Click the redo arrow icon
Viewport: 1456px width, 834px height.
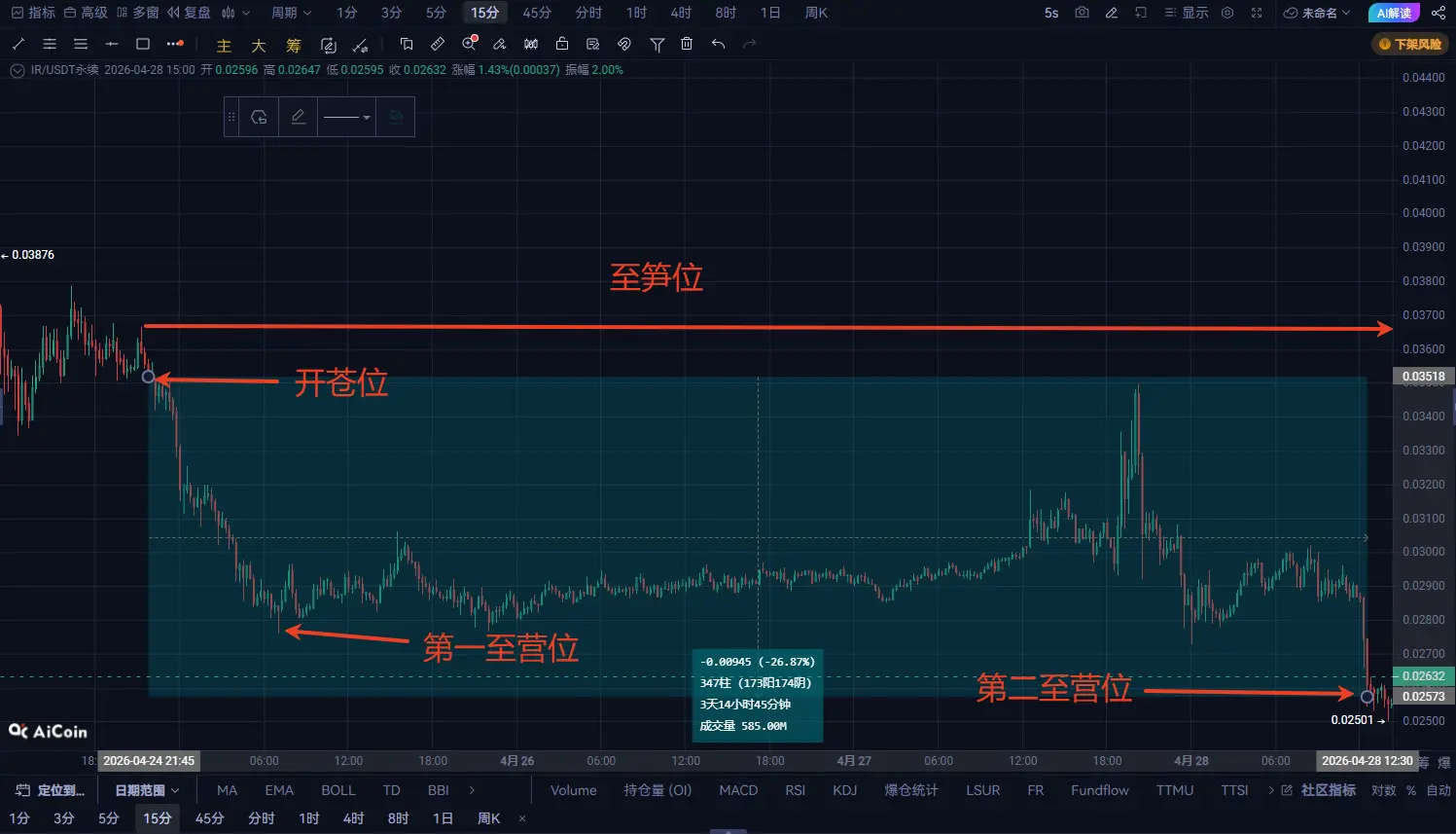[x=749, y=44]
